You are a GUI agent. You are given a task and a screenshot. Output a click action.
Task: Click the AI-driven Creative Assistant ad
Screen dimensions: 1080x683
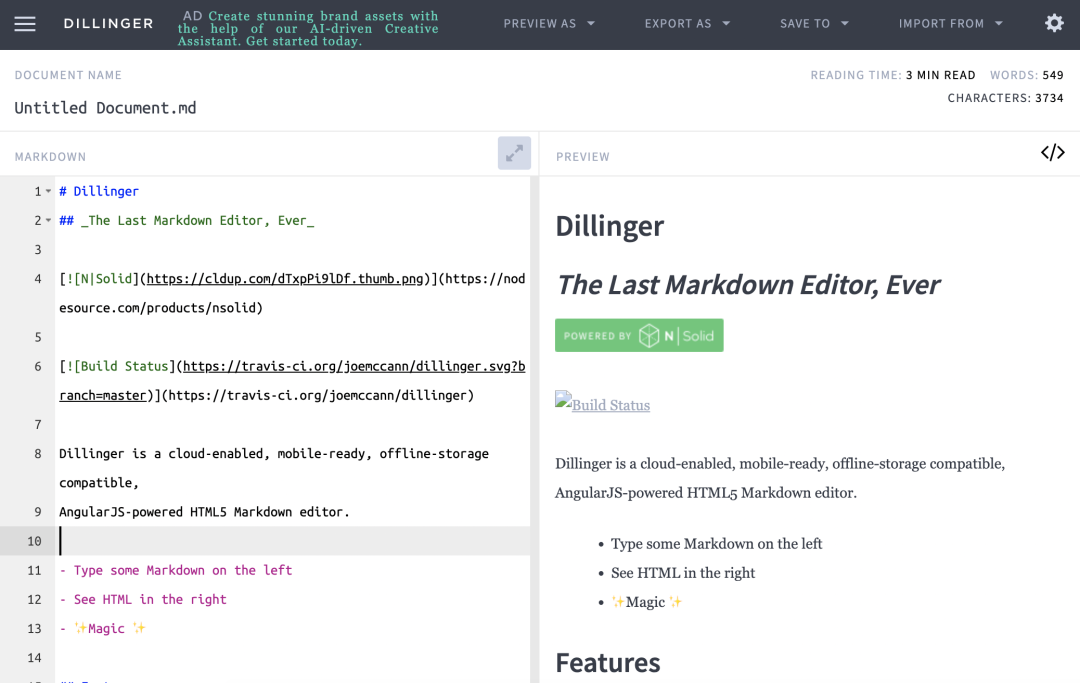point(308,28)
